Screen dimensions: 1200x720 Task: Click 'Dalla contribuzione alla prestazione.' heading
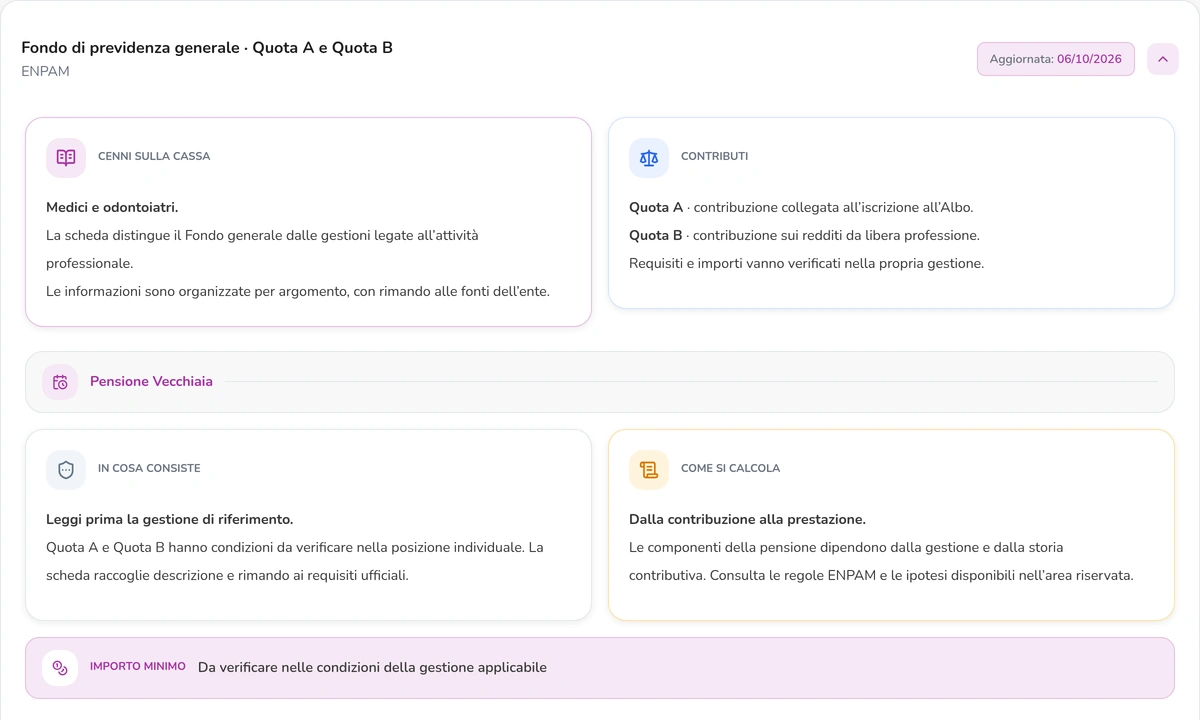click(x=747, y=520)
